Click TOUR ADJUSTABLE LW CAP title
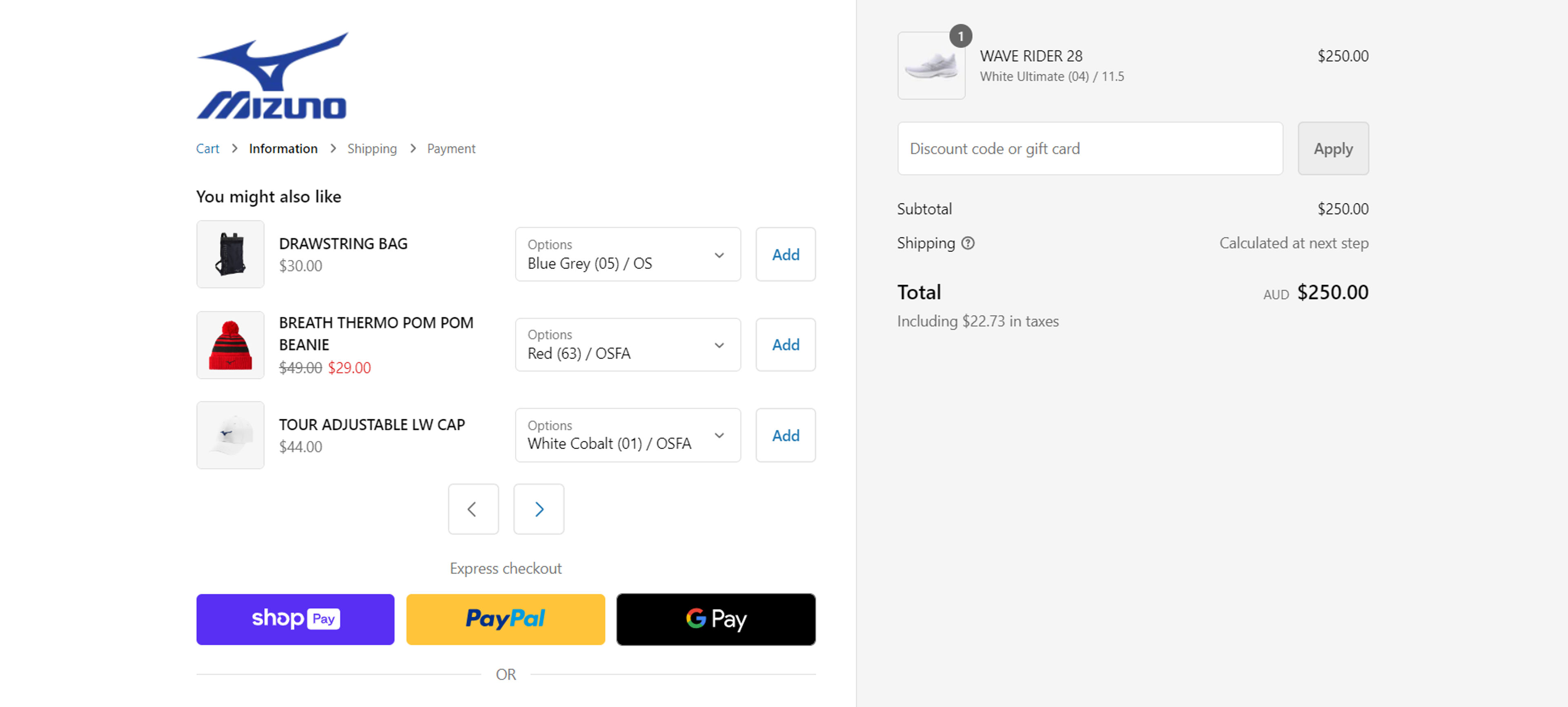 pos(372,425)
